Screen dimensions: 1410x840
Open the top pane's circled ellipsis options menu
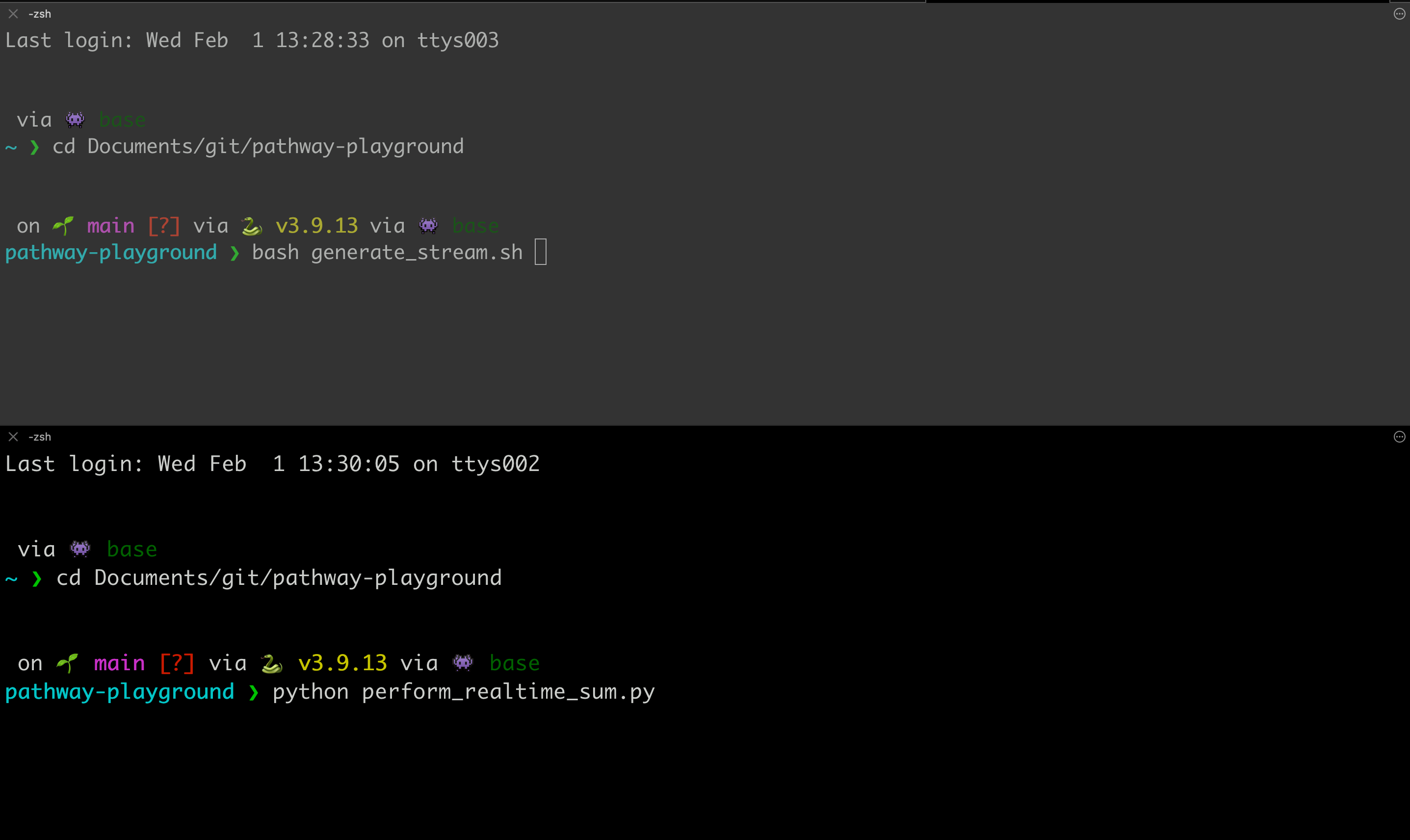click(1399, 14)
